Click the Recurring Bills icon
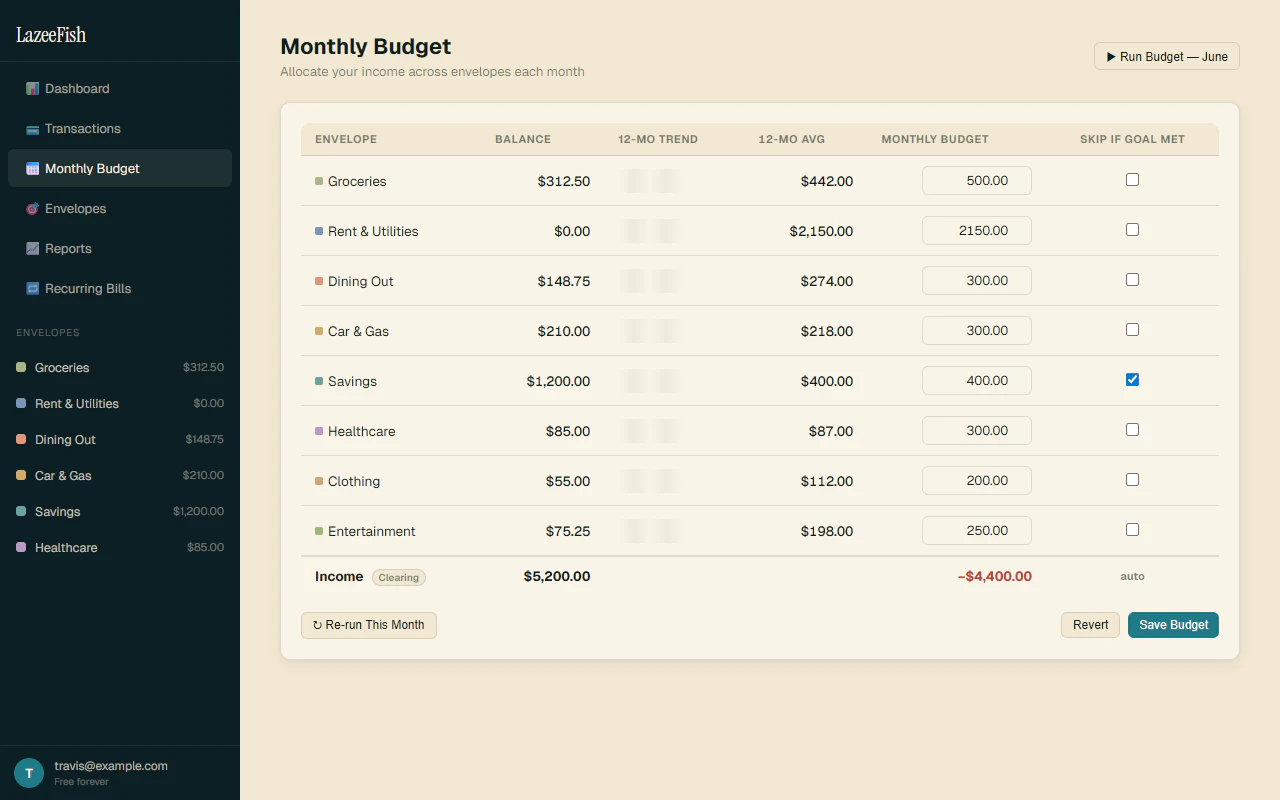The height and width of the screenshot is (800, 1280). [x=33, y=289]
